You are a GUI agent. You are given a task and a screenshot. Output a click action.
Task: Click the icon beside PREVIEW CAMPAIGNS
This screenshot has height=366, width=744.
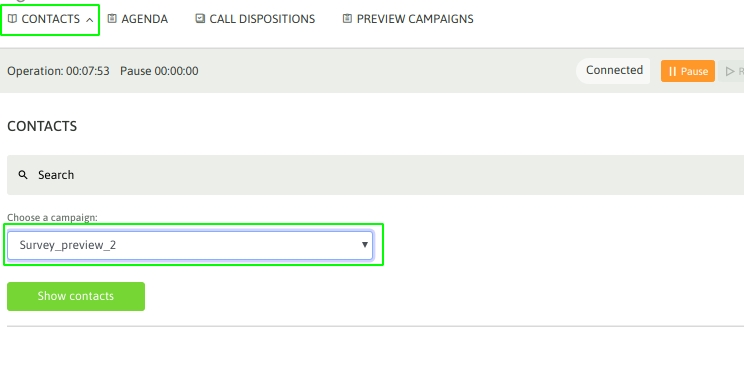coord(347,19)
